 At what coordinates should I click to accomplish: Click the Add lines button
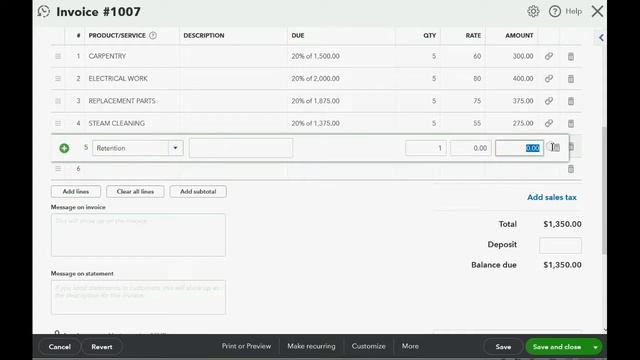click(76, 191)
